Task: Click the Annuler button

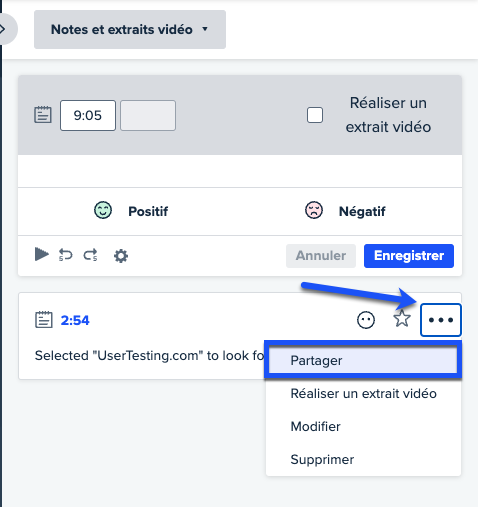Action: click(321, 256)
